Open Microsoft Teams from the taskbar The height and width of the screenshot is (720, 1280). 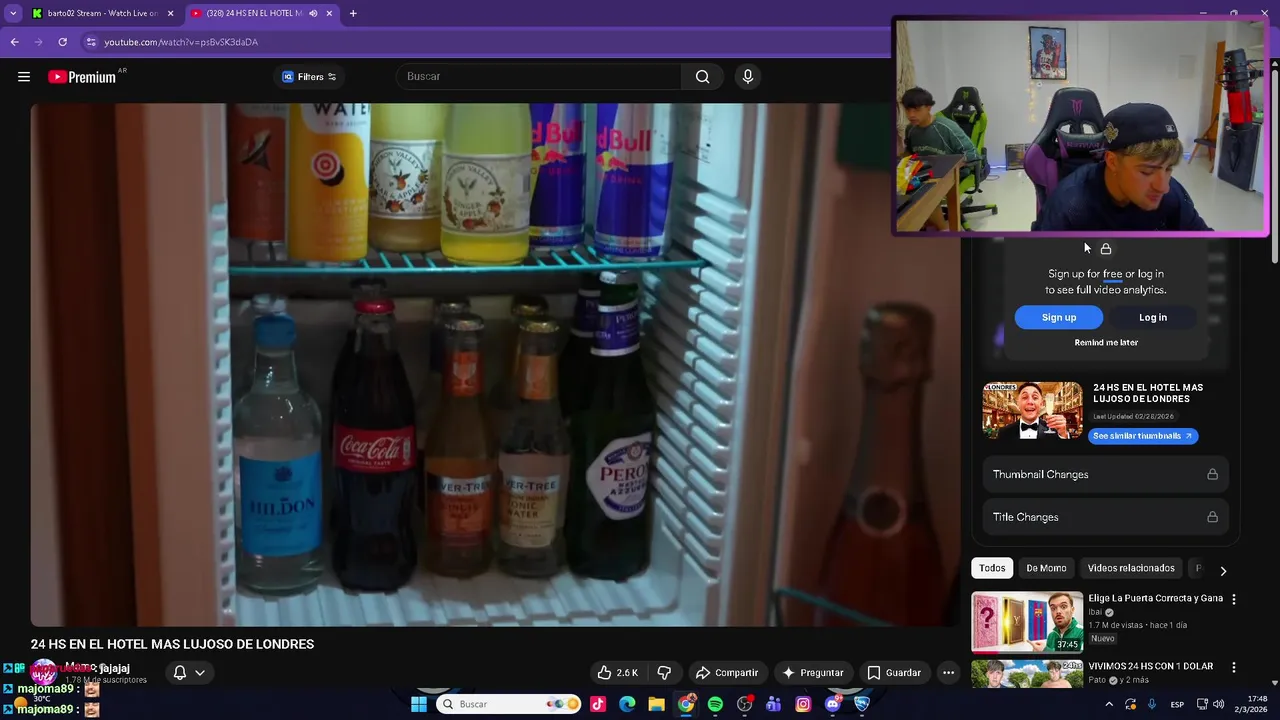[773, 704]
